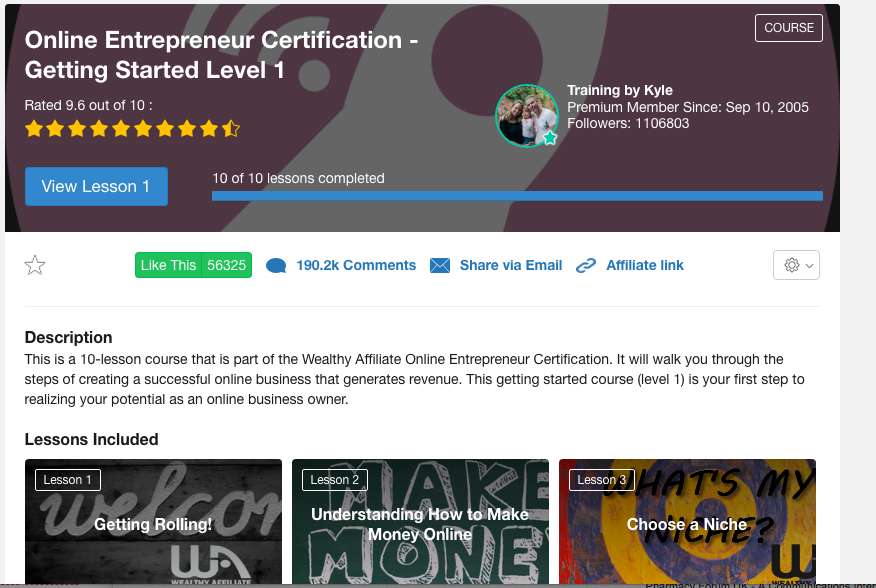Click the View Lesson 1 button
The height and width of the screenshot is (588, 876).
click(x=96, y=186)
